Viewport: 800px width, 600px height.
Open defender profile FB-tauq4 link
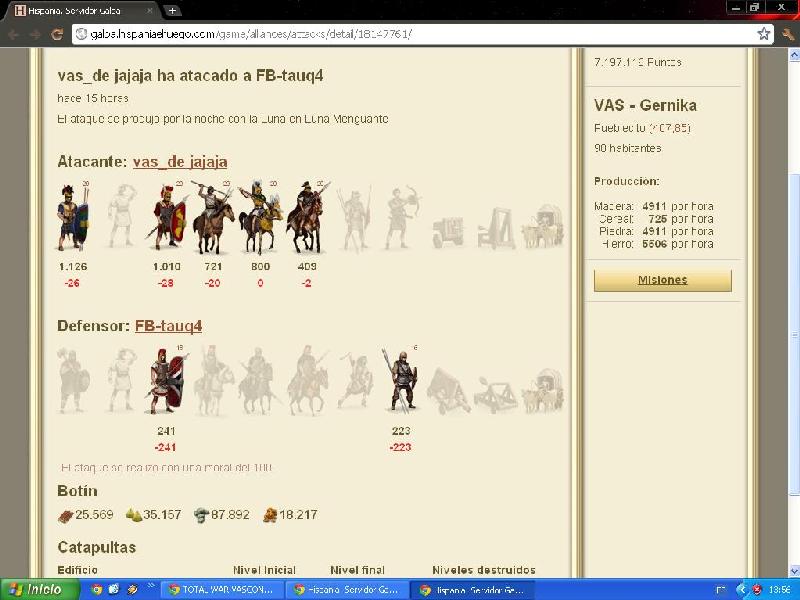click(168, 326)
